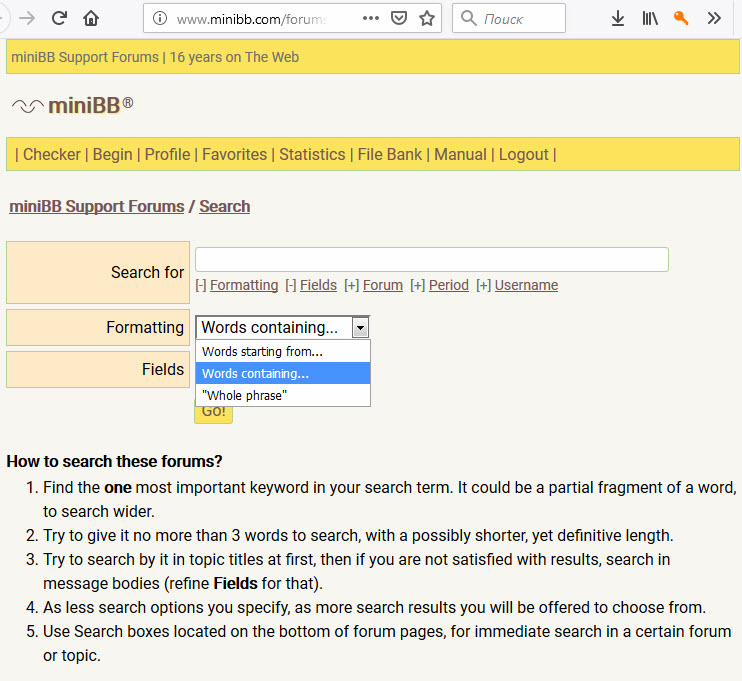The height and width of the screenshot is (681, 742).
Task: Follow the Search breadcrumb link
Action: click(x=224, y=206)
